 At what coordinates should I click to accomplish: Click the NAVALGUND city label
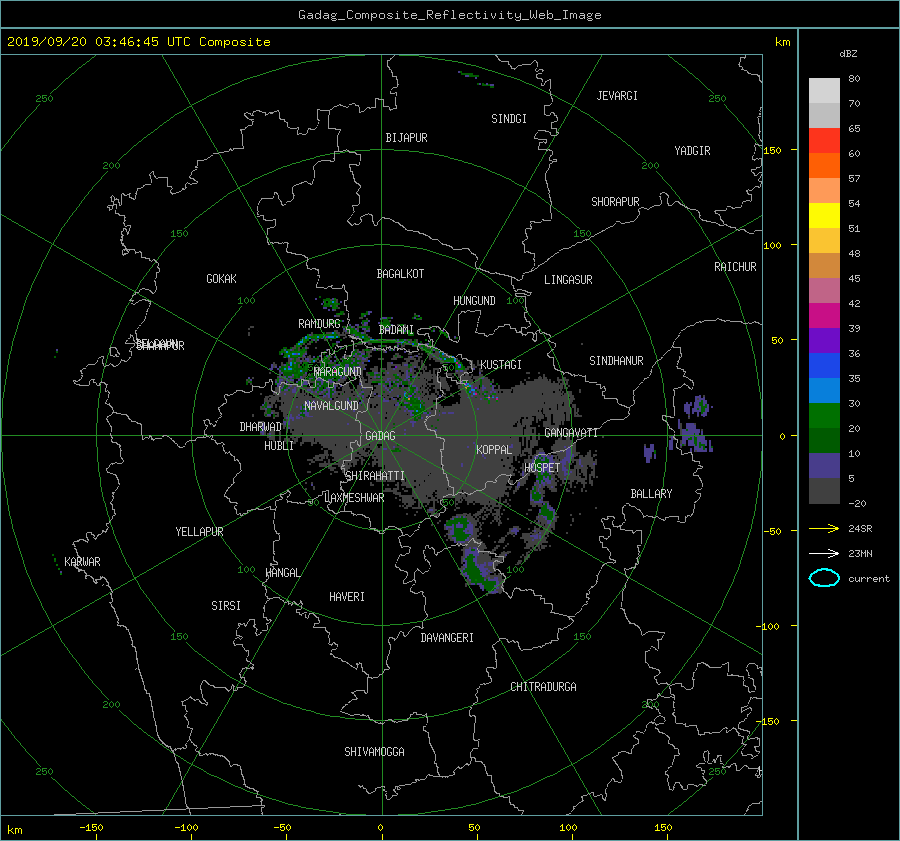point(331,406)
